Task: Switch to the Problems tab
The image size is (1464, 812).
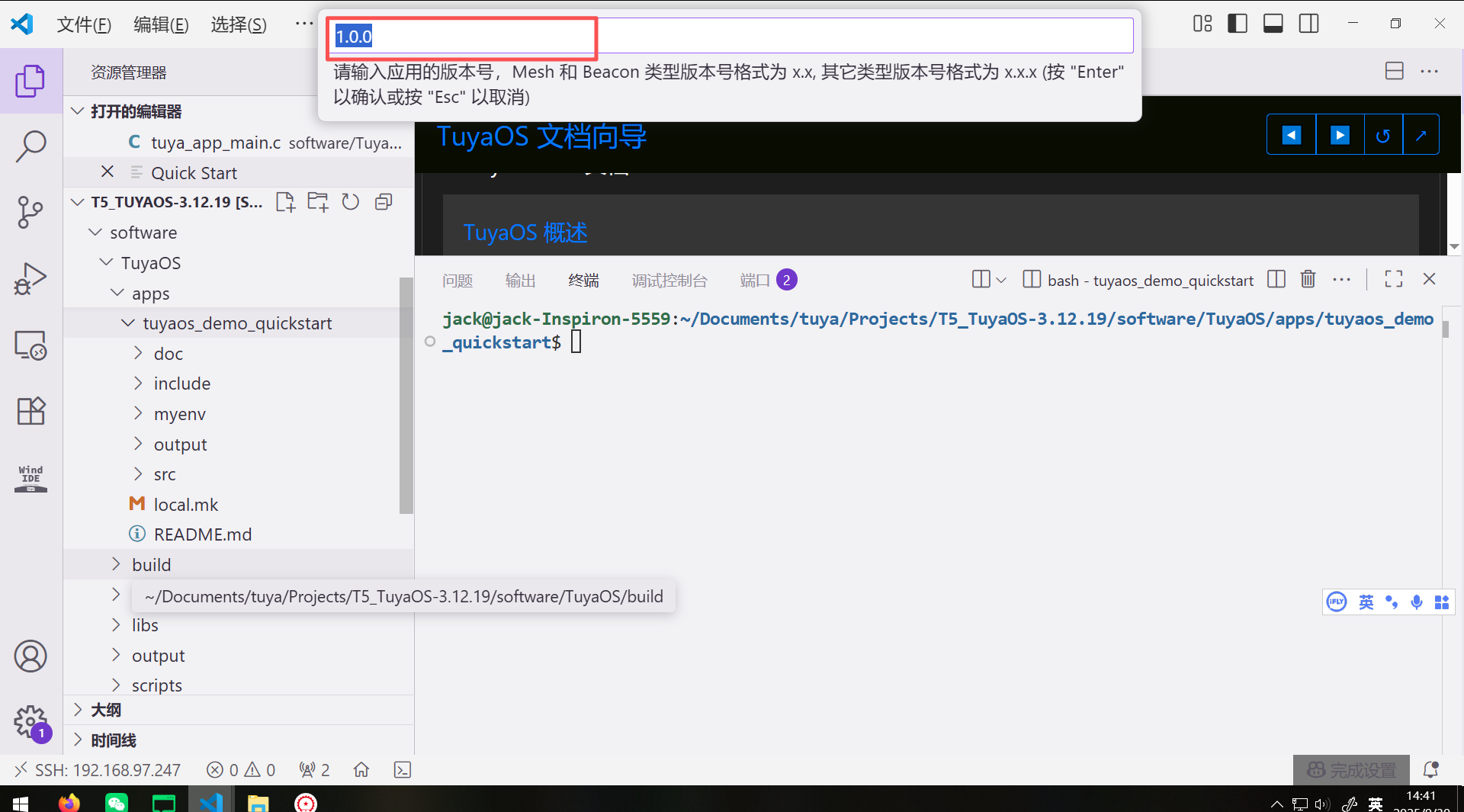Action: (457, 281)
